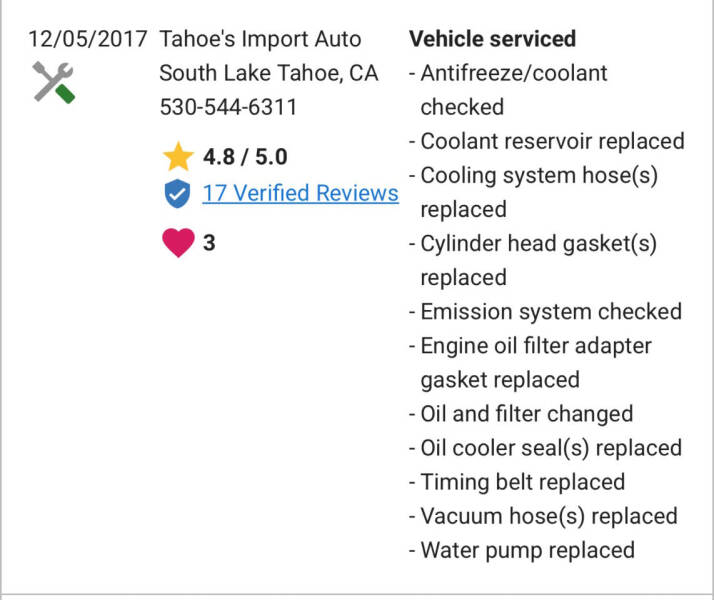Click the pink heart favorites icon

[x=177, y=242]
